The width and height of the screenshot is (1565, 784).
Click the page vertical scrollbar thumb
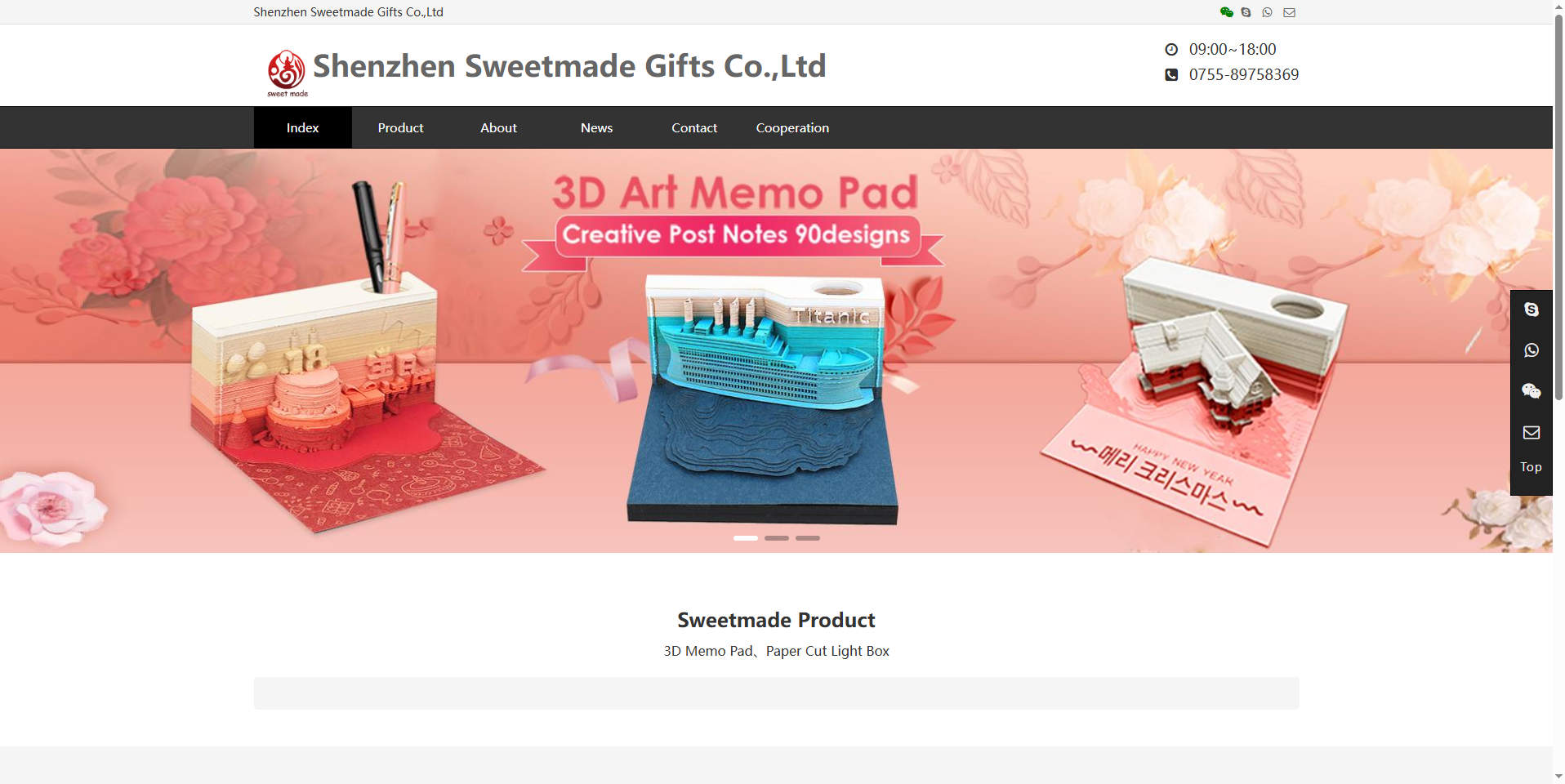[1558, 208]
